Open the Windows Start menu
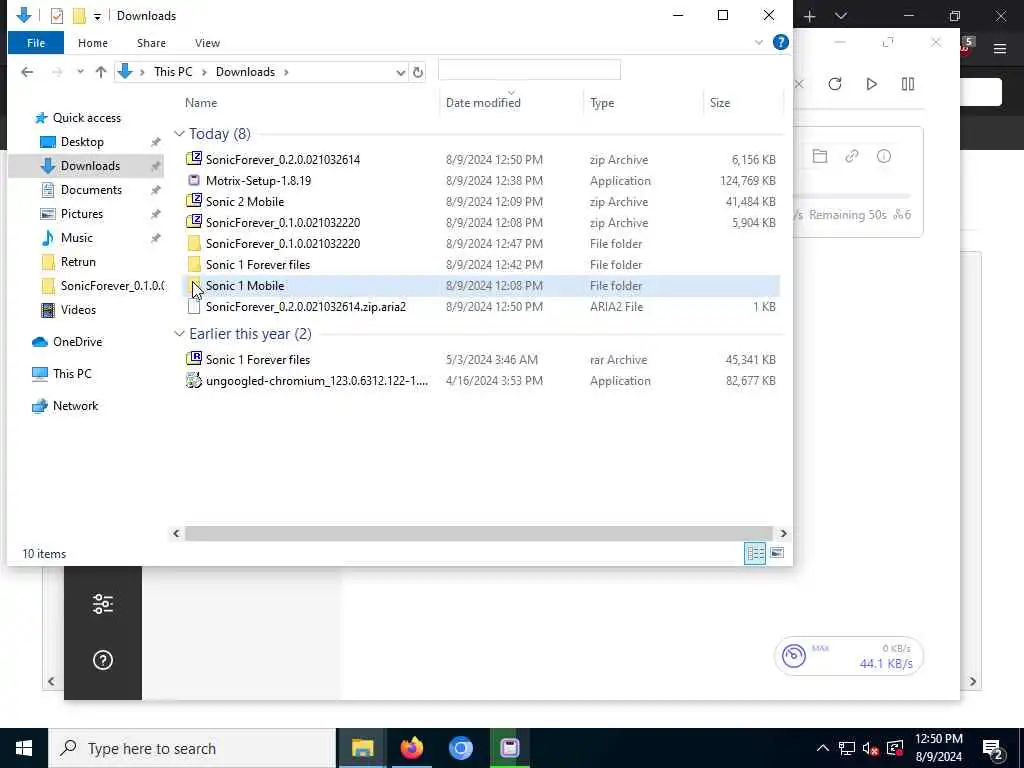This screenshot has height=768, width=1024. [24, 748]
